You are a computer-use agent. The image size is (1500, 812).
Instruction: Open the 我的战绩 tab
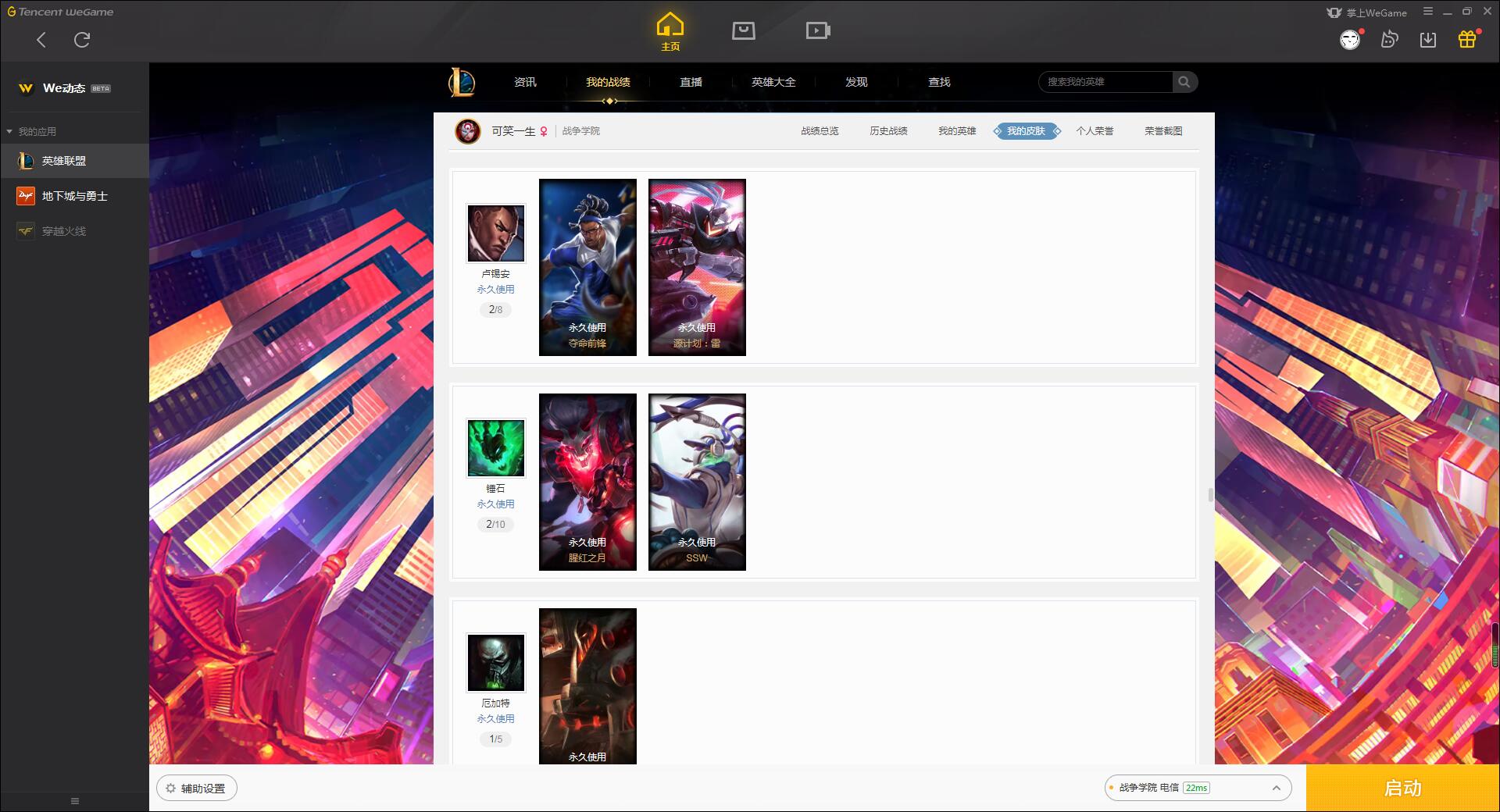click(x=608, y=82)
